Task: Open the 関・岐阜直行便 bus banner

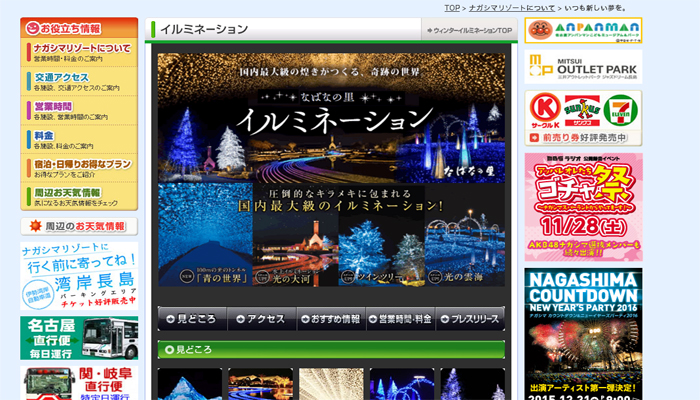Action: (x=79, y=383)
